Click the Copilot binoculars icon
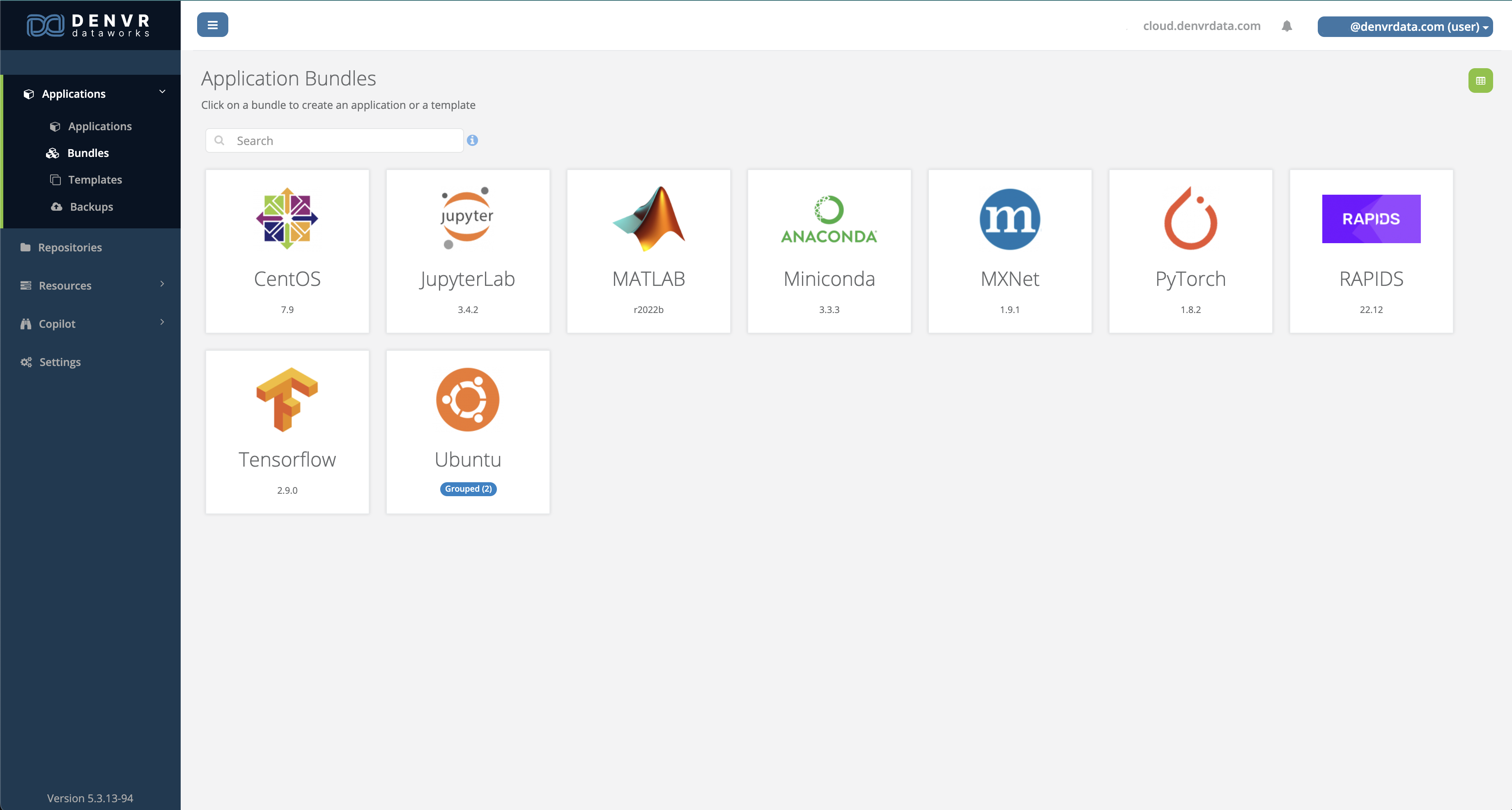This screenshot has height=810, width=1512. [25, 323]
